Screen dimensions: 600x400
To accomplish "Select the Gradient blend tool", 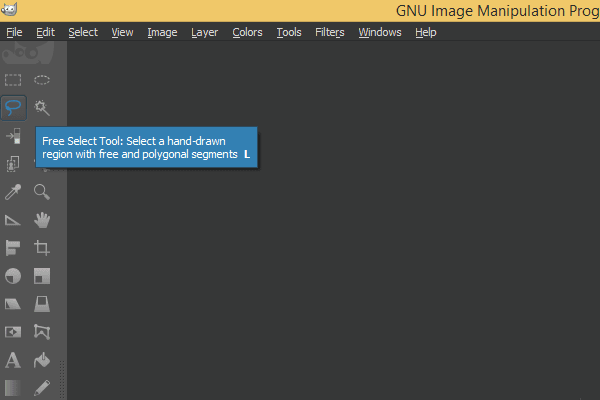I will [x=13, y=388].
